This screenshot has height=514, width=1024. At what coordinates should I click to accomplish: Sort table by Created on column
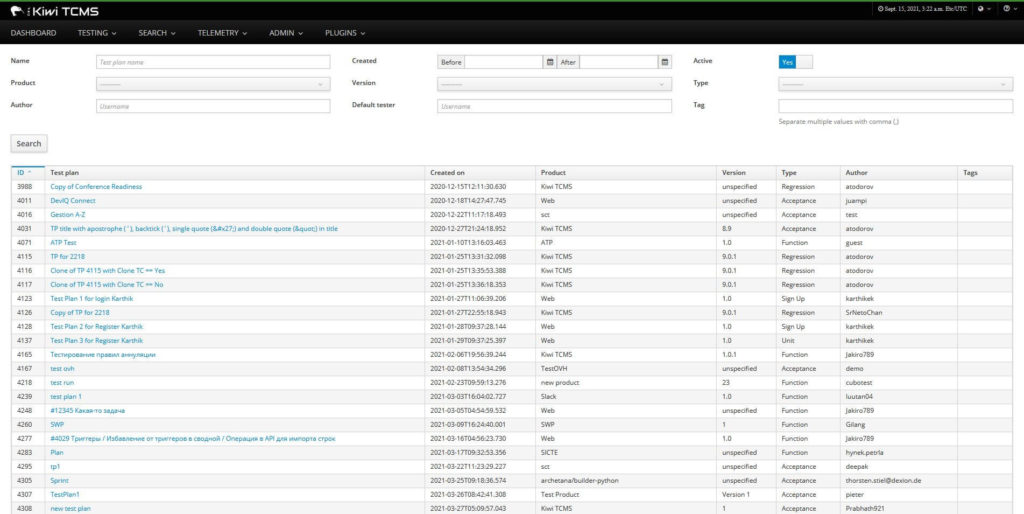coord(480,173)
